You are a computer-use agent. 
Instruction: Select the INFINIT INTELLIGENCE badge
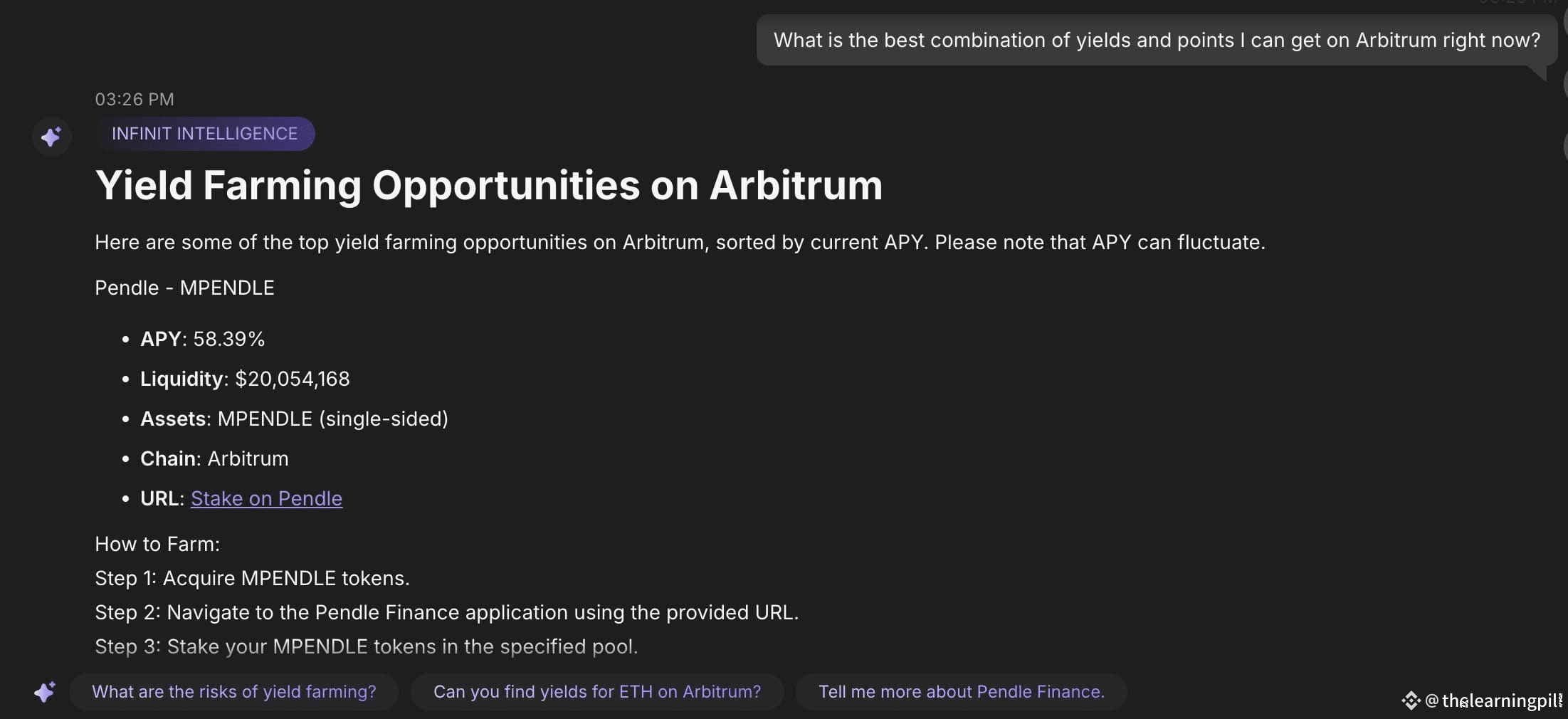click(205, 134)
